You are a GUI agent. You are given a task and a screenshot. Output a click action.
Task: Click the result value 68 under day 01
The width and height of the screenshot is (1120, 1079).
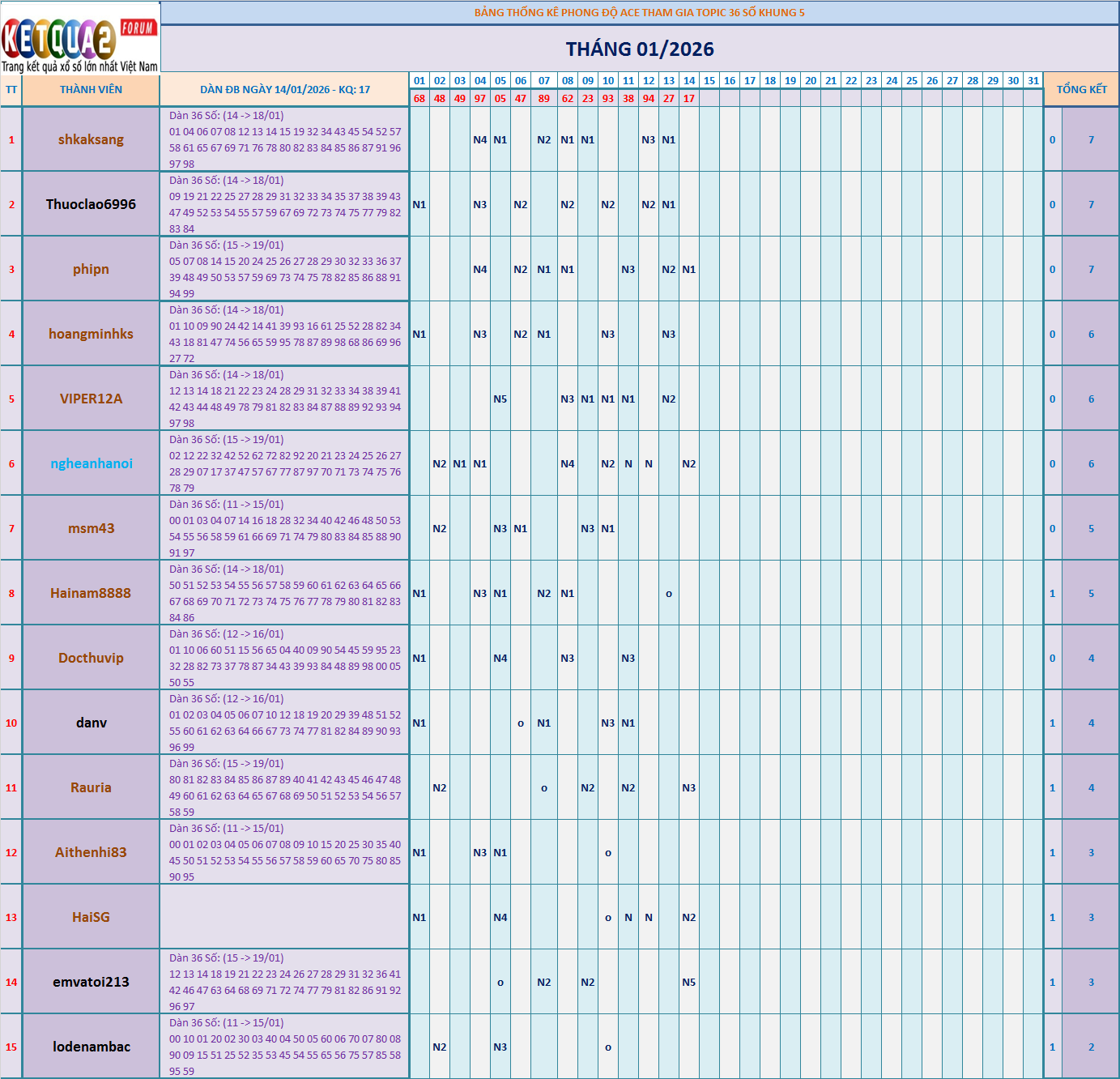click(x=418, y=99)
